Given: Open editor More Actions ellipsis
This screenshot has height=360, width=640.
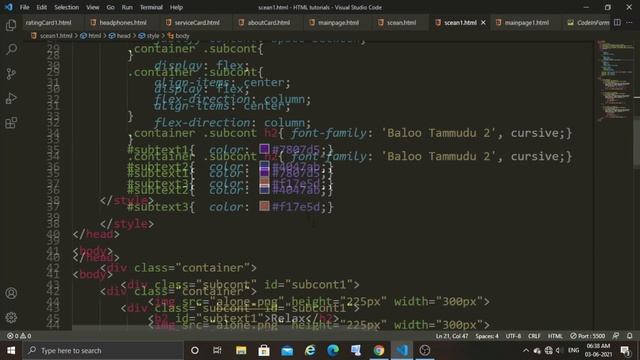Looking at the screenshot, I should click(x=629, y=22).
